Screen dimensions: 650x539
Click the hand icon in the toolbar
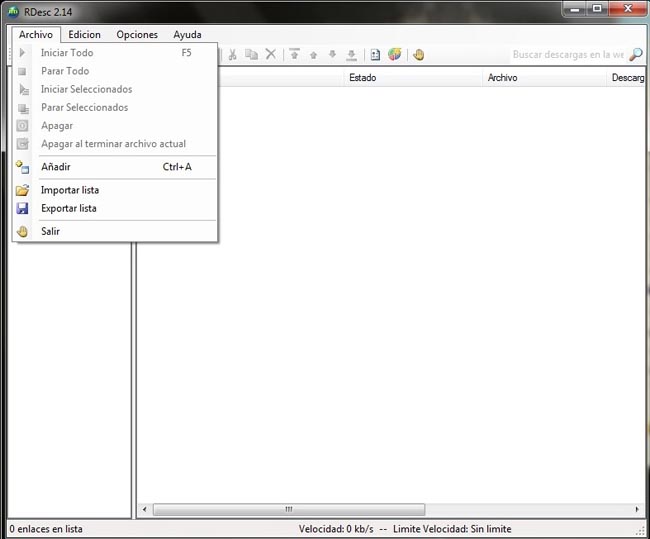click(x=418, y=55)
